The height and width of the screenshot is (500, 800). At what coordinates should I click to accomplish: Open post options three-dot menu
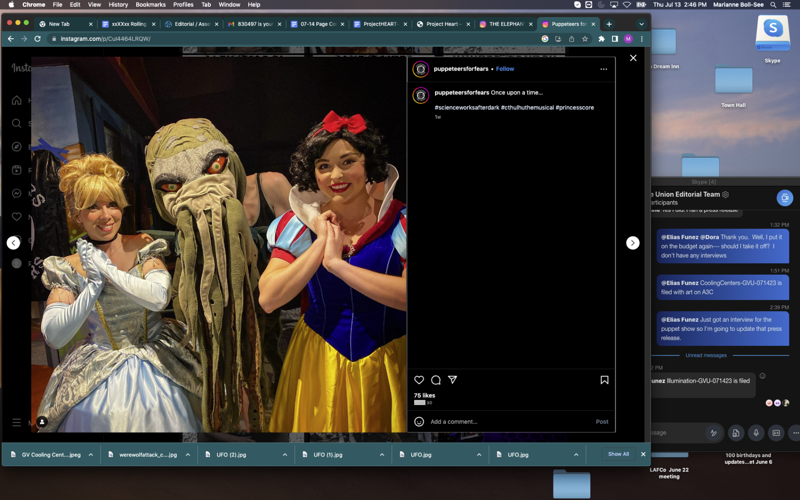pos(603,69)
